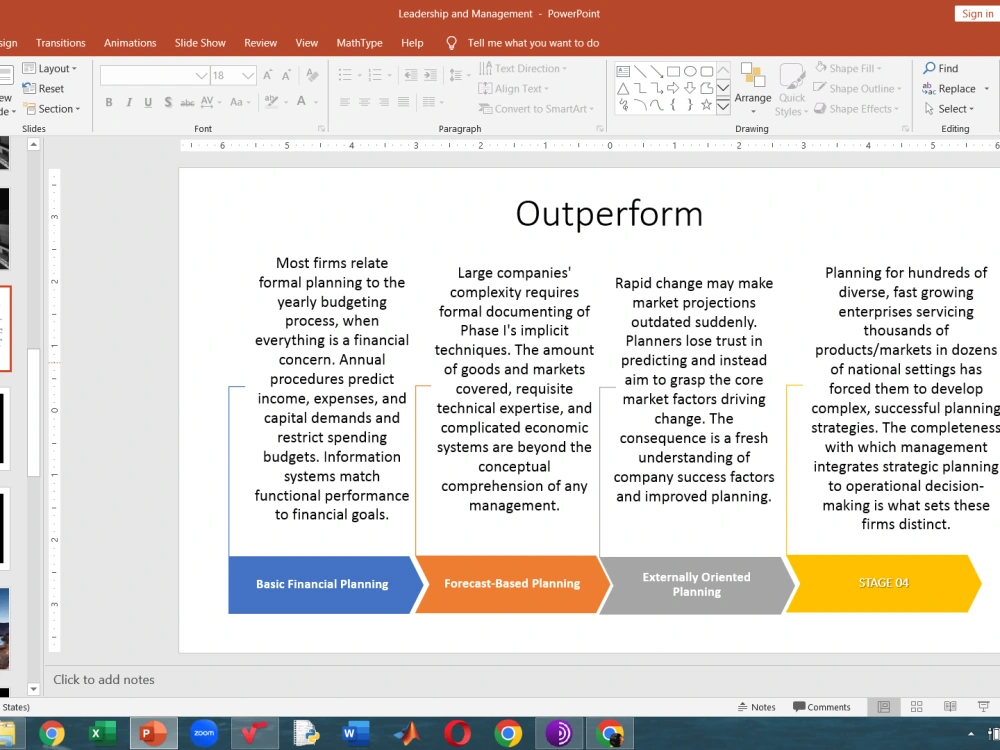
Task: Expand Layout dropdown
Action: (50, 68)
